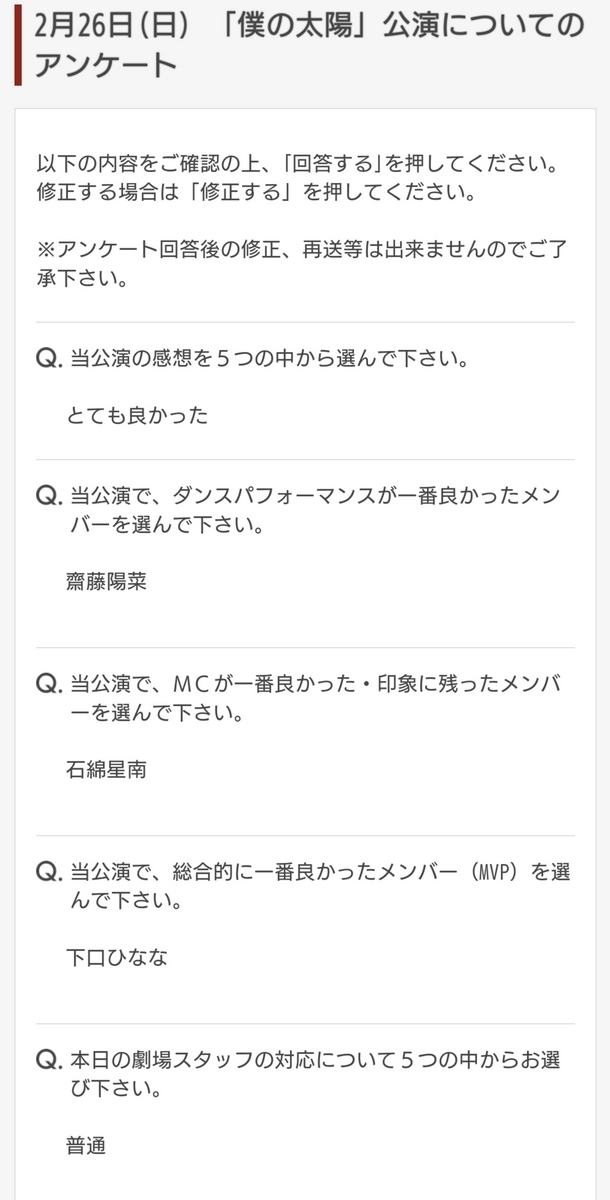
Task: Click the Q mark beside 当公演の感想 question
Action: pos(49,359)
